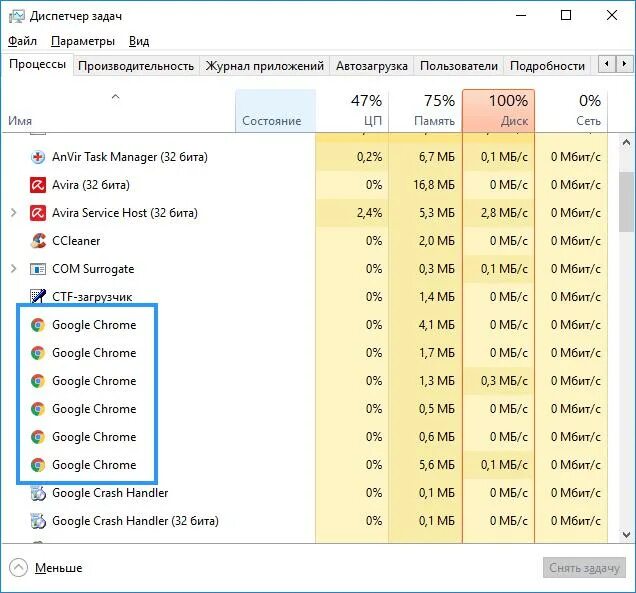Click the CTF-загрузчик pen icon
Screen dimensions: 636x593
[x=38, y=296]
